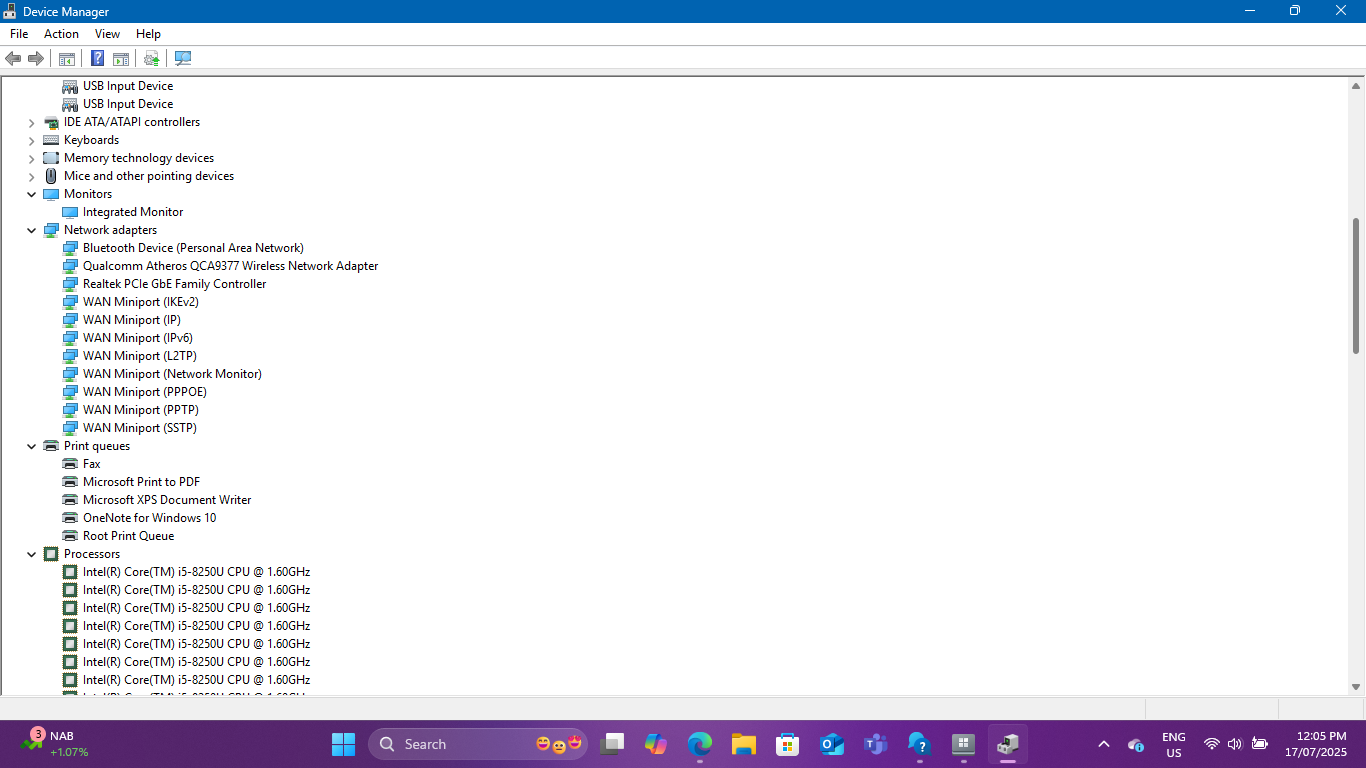Click adapter icon beside WAN Miniport (PPPOE)
This screenshot has width=1366, height=768.
[70, 392]
